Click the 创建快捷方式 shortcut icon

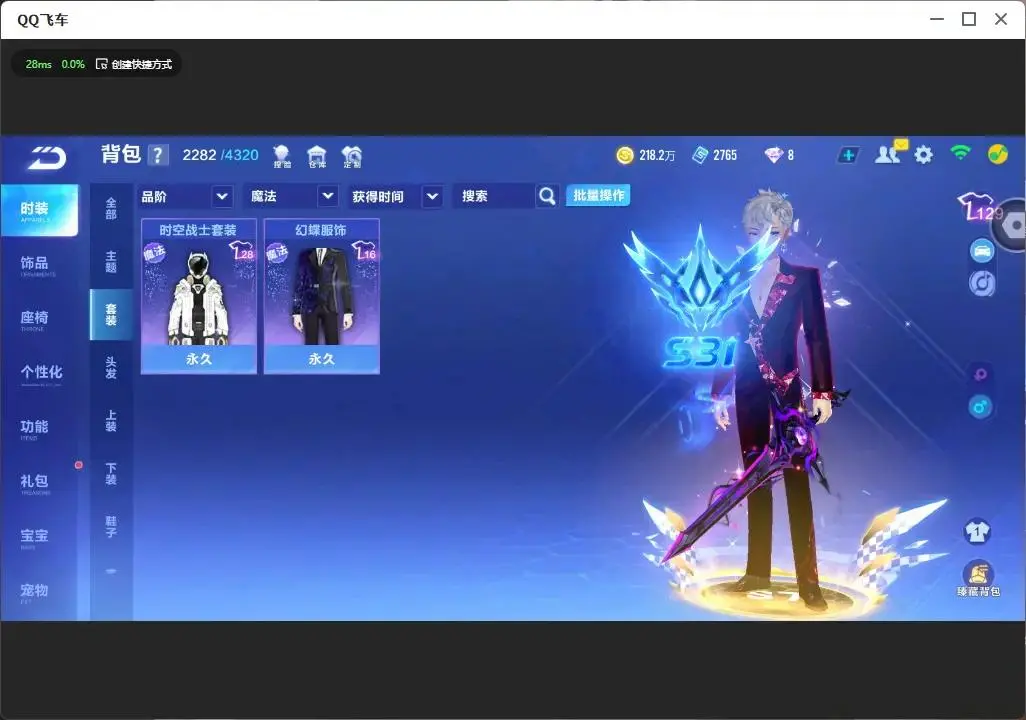(101, 64)
